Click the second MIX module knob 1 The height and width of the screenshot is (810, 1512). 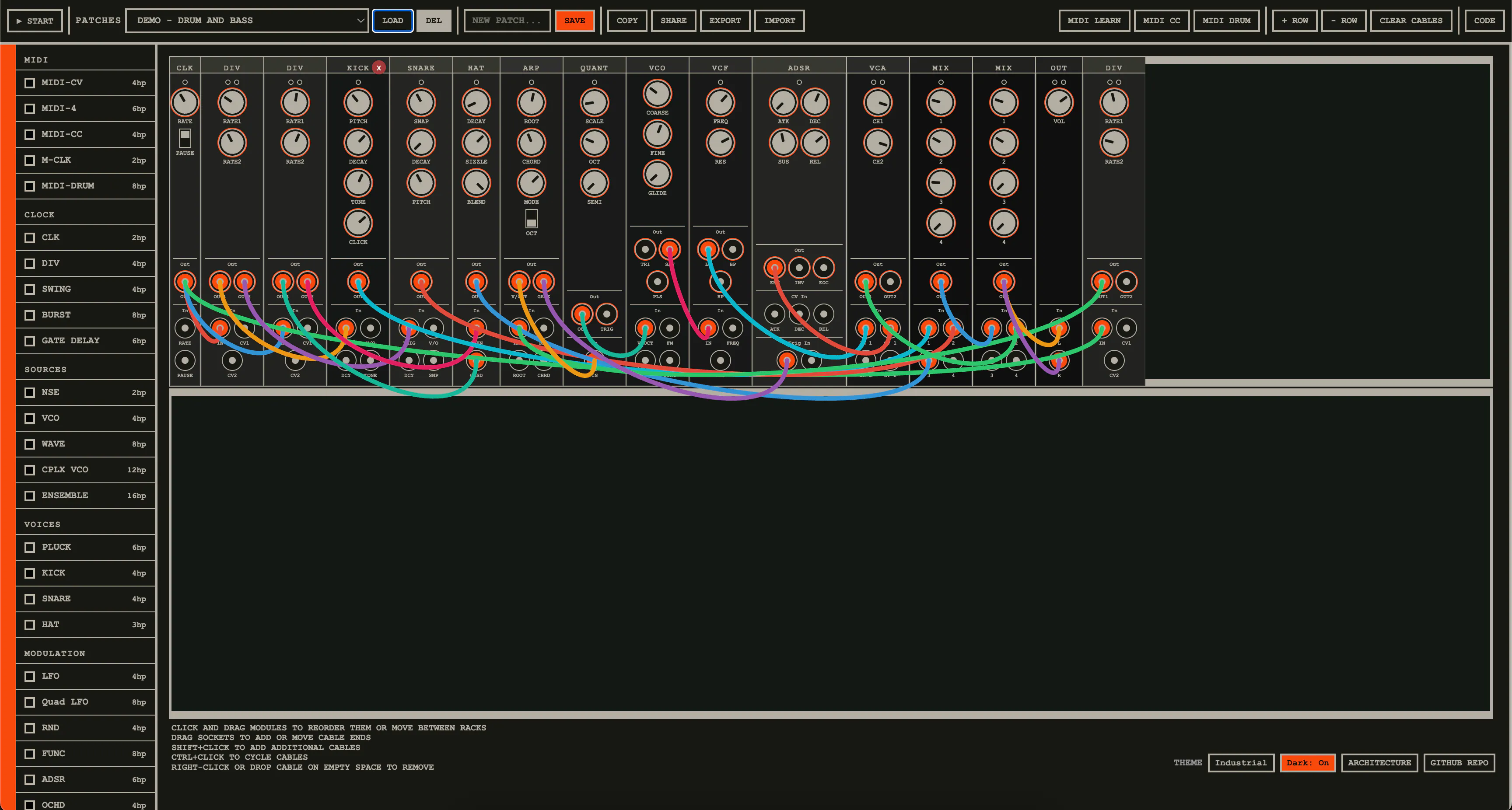(x=1004, y=103)
